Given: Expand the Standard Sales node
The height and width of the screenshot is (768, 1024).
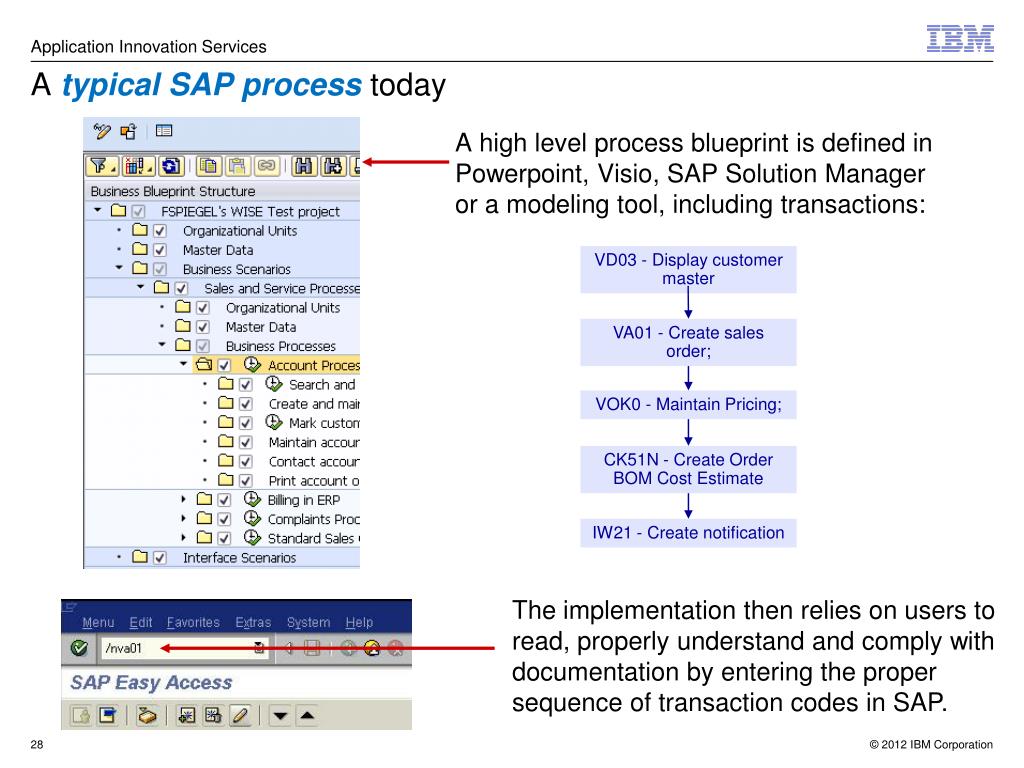Looking at the screenshot, I should (x=184, y=537).
